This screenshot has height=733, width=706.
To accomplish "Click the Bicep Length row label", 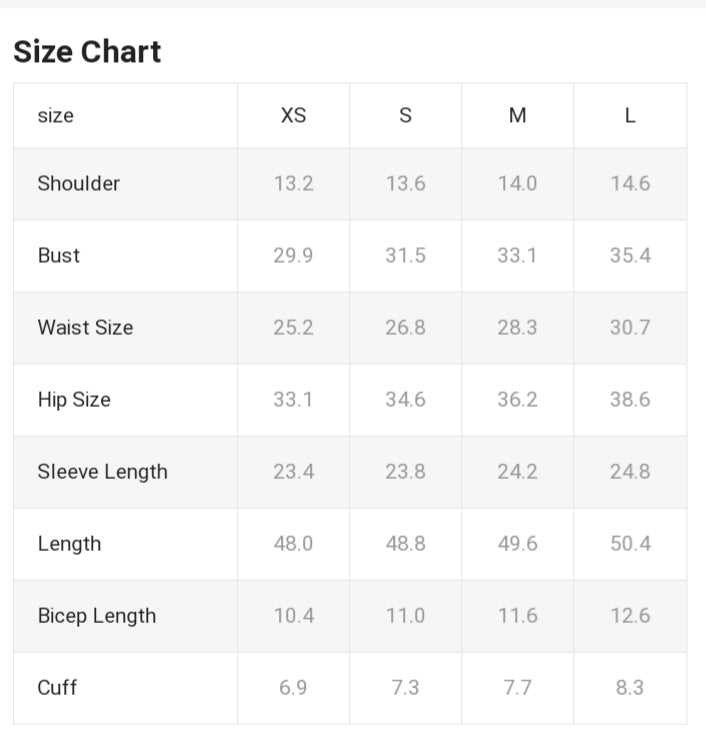I will click(x=97, y=616).
